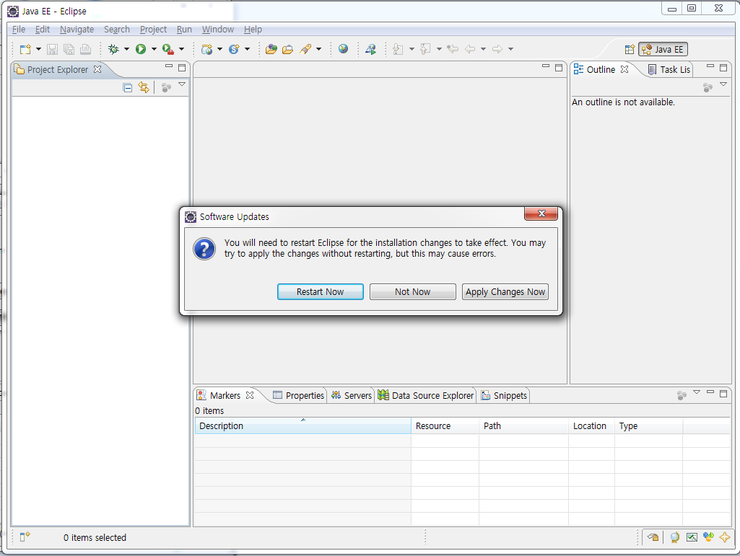Click the leftmost status bar icon
The width and height of the screenshot is (740, 556).
coord(25,537)
